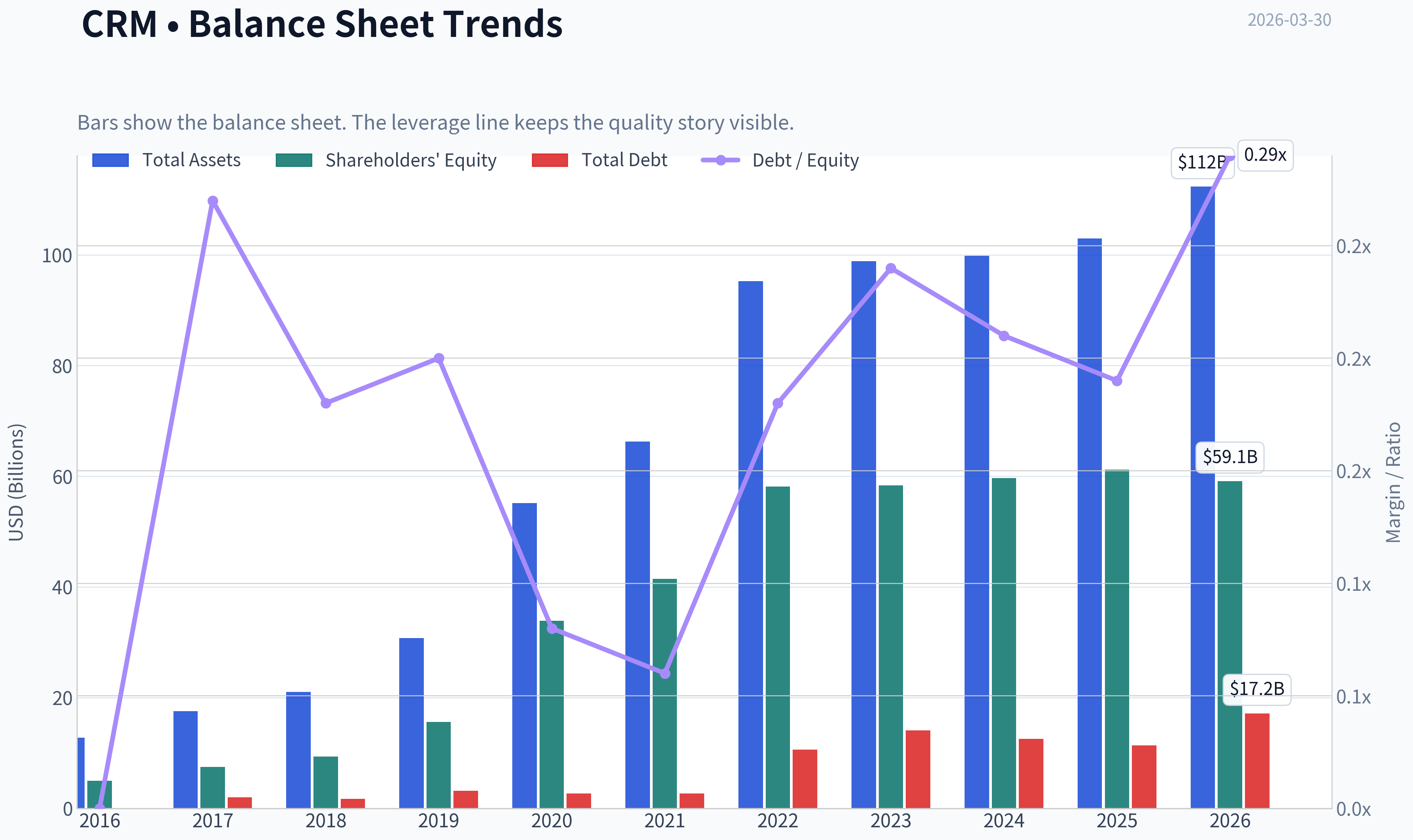Click the green Shareholders' Equity legend swatch

pyautogui.click(x=294, y=160)
